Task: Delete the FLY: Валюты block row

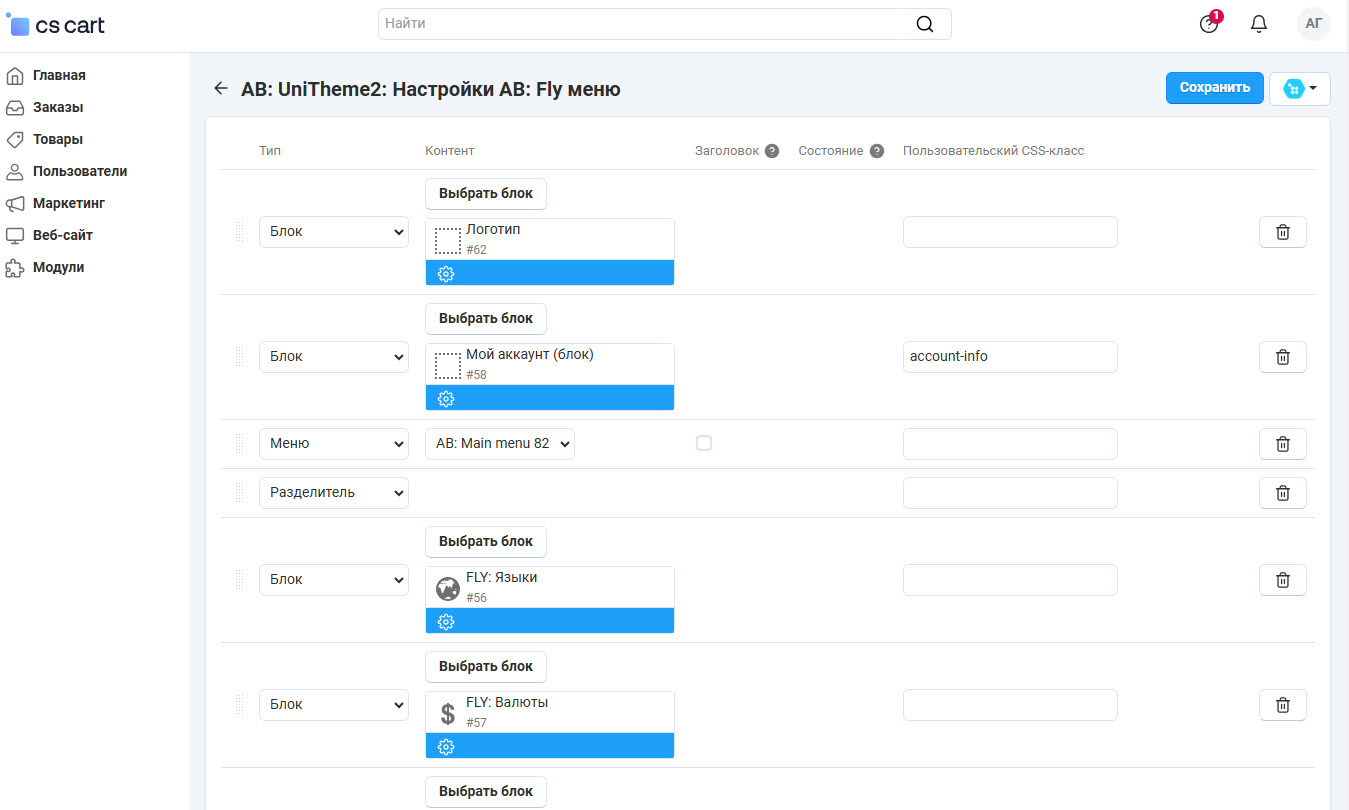Action: (x=1282, y=705)
